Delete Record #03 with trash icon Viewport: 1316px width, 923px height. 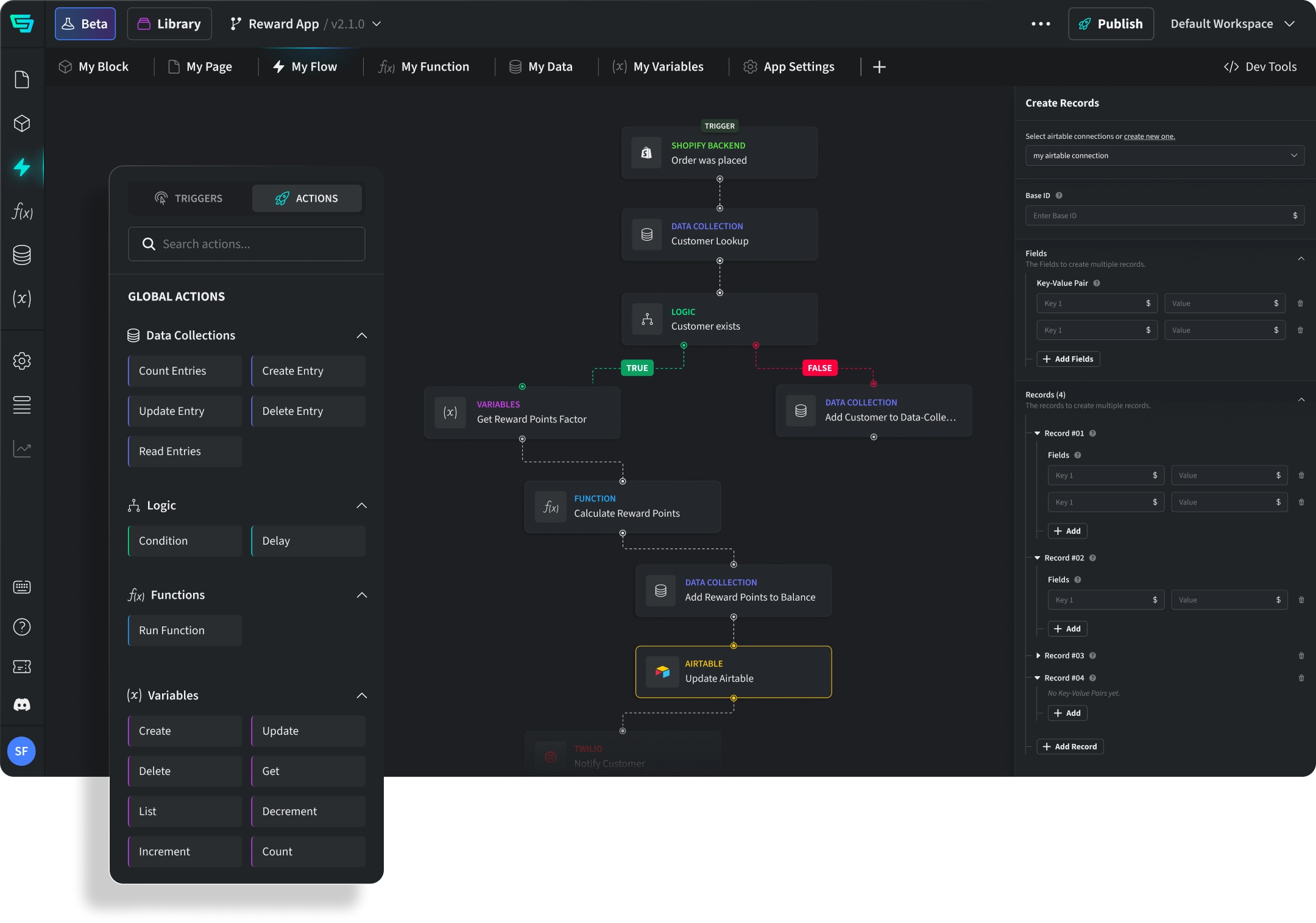pyautogui.click(x=1301, y=656)
